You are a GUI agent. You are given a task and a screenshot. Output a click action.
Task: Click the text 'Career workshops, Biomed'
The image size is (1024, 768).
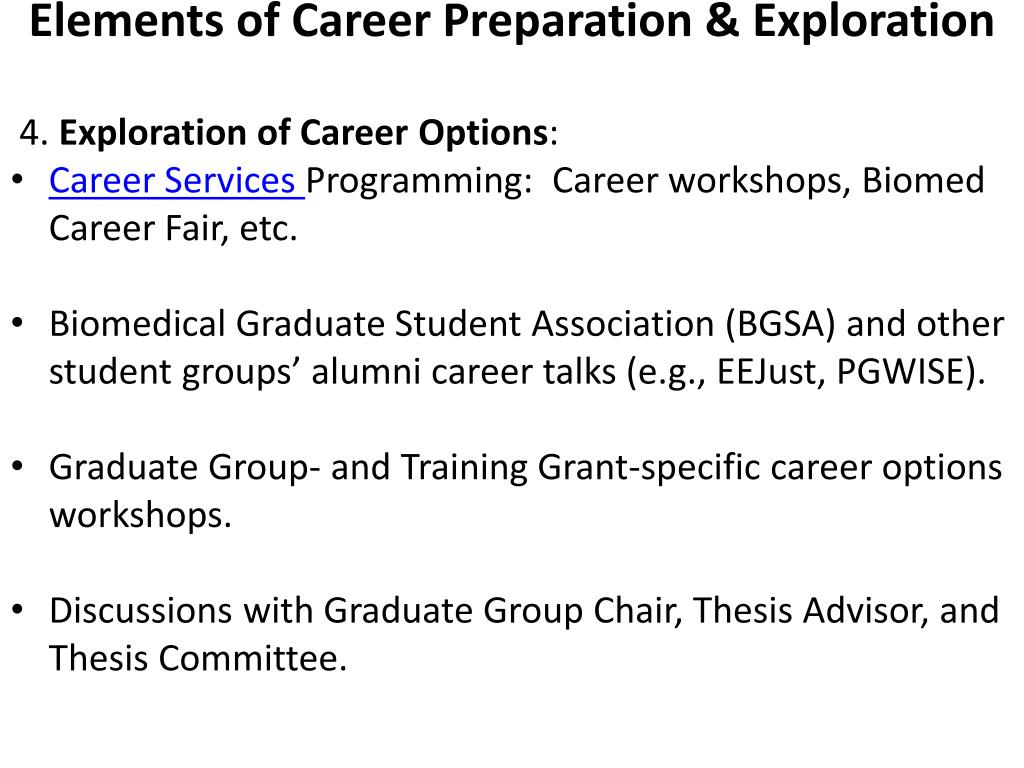coord(768,181)
